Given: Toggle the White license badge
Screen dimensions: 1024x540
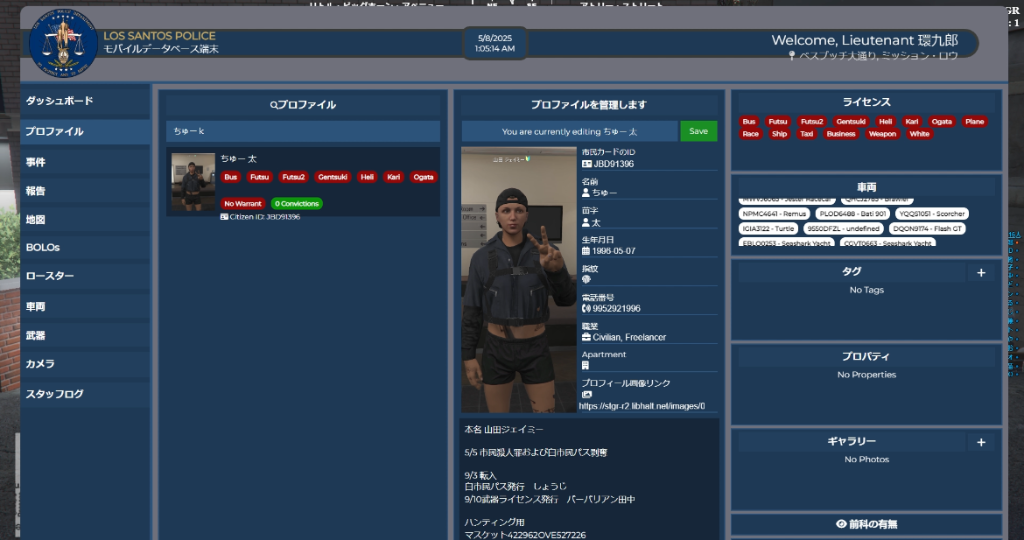Looking at the screenshot, I should [x=919, y=134].
